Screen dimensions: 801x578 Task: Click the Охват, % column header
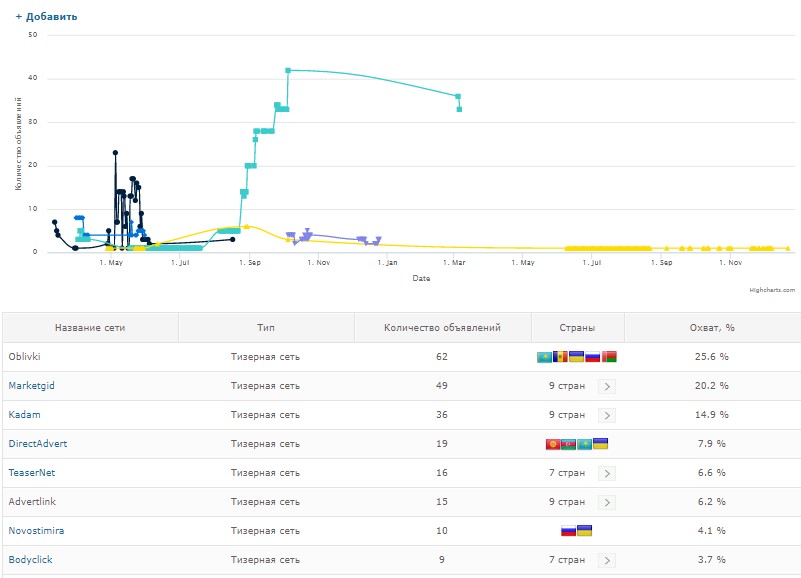click(x=712, y=328)
